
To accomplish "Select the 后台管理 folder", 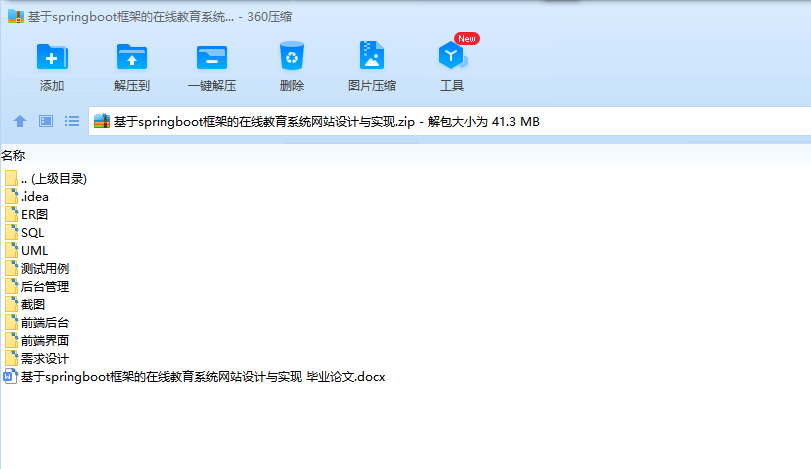I will click(x=44, y=287).
